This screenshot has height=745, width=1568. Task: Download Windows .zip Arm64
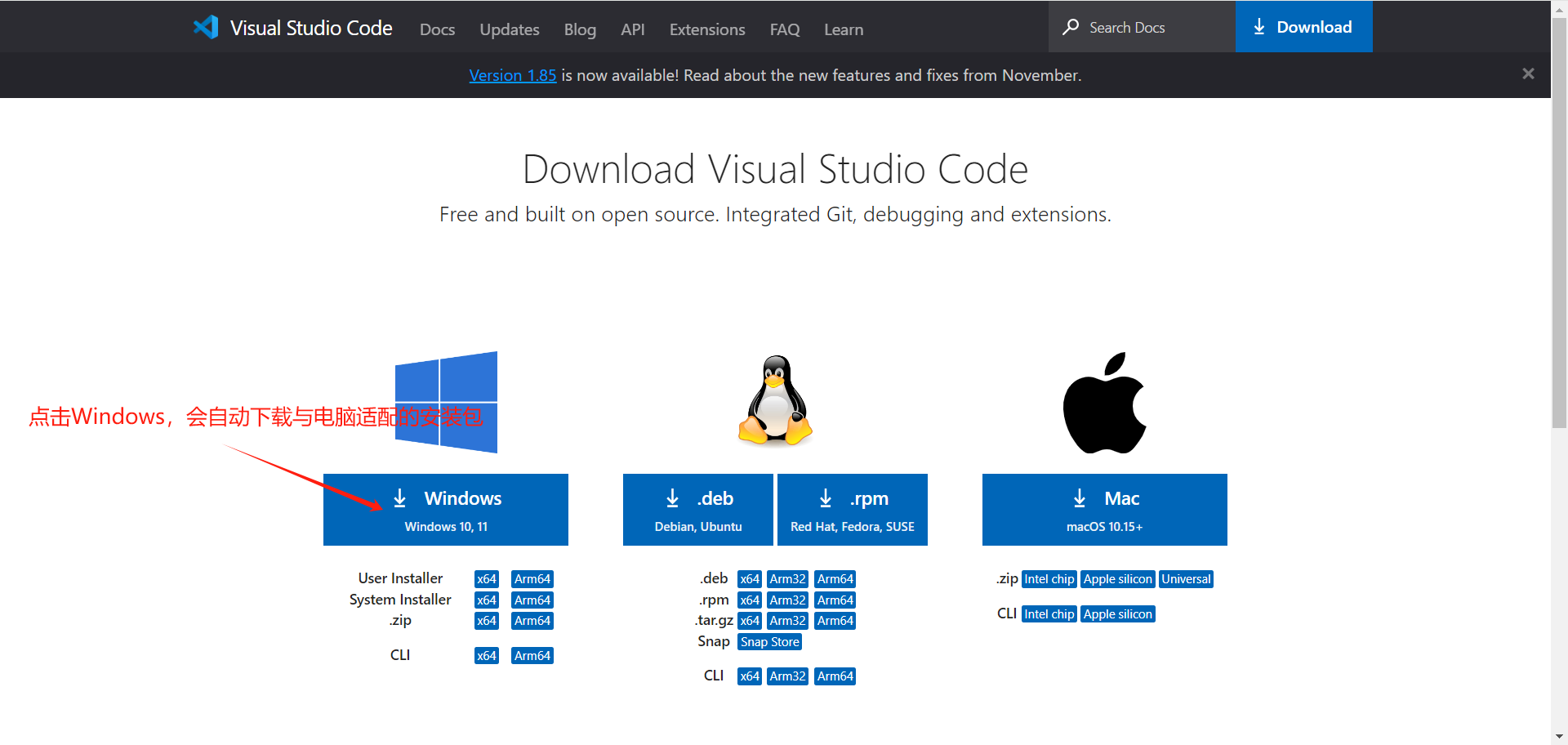coord(532,621)
